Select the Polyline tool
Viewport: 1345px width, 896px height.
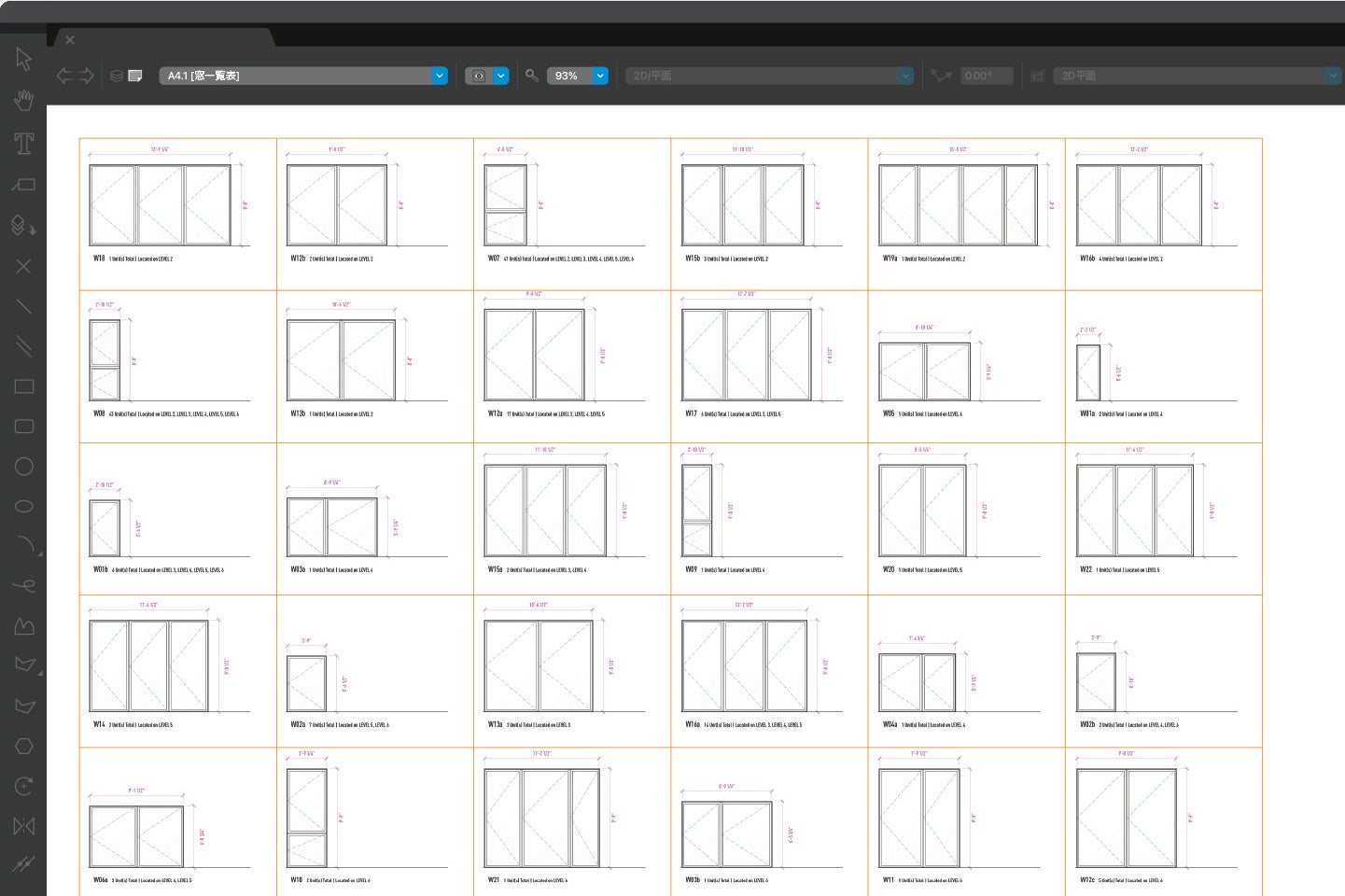[24, 626]
